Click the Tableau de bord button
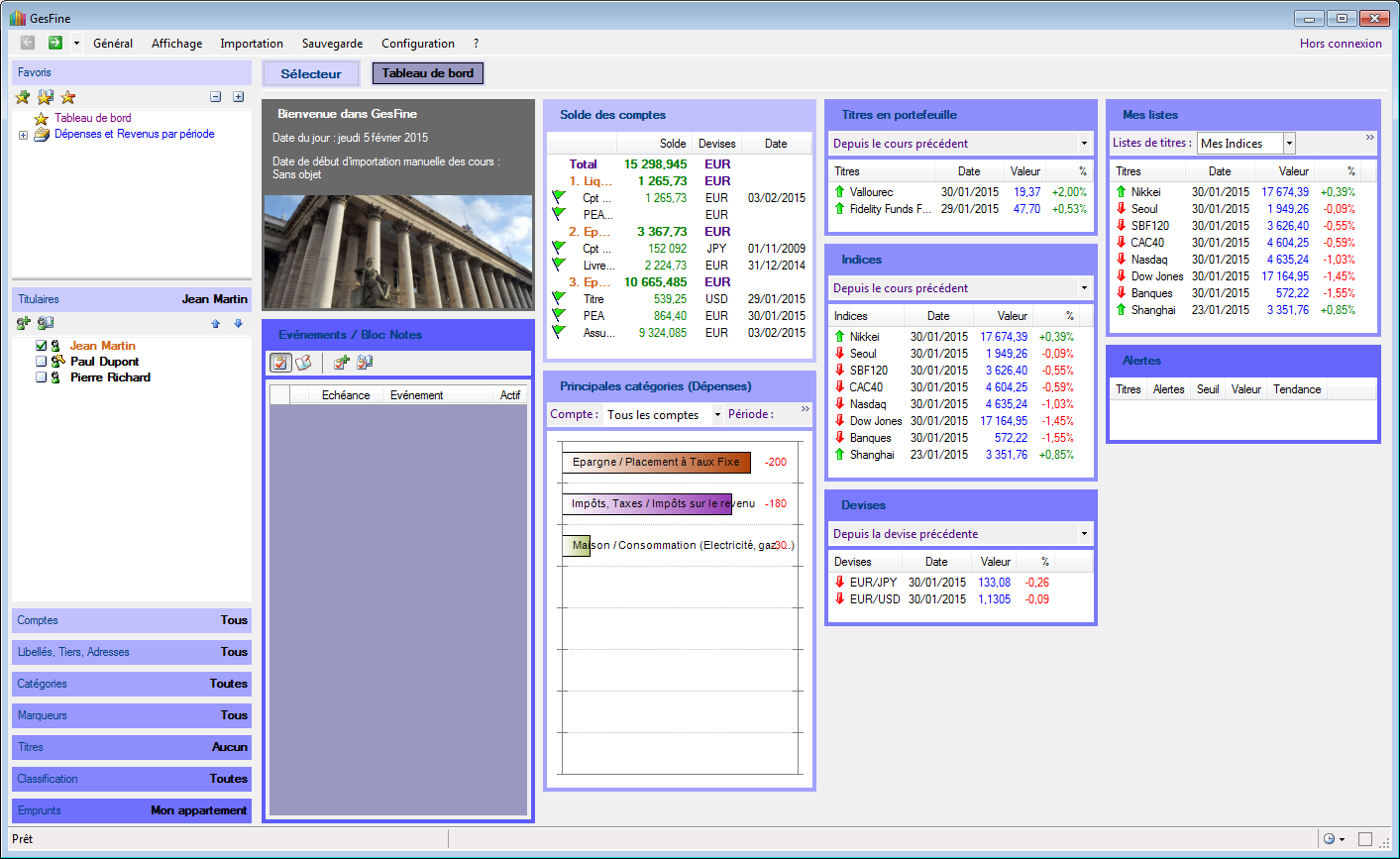 coord(427,73)
